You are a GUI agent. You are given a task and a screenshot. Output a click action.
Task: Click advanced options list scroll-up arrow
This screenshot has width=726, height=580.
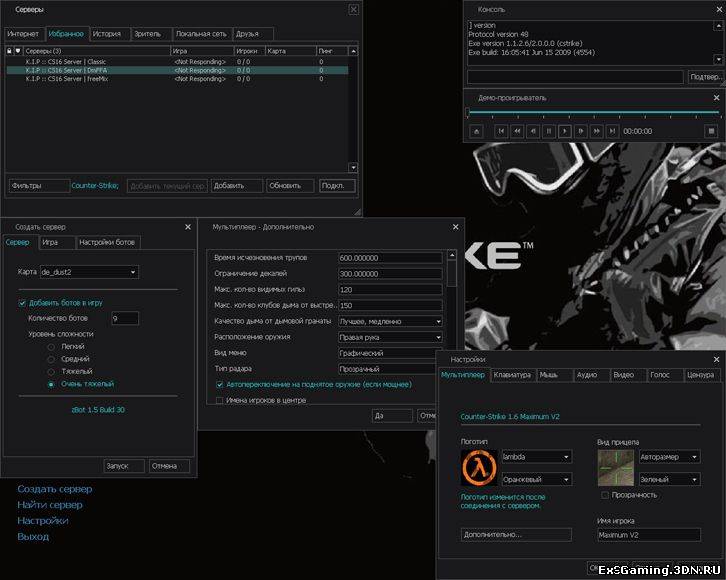pyautogui.click(x=452, y=255)
